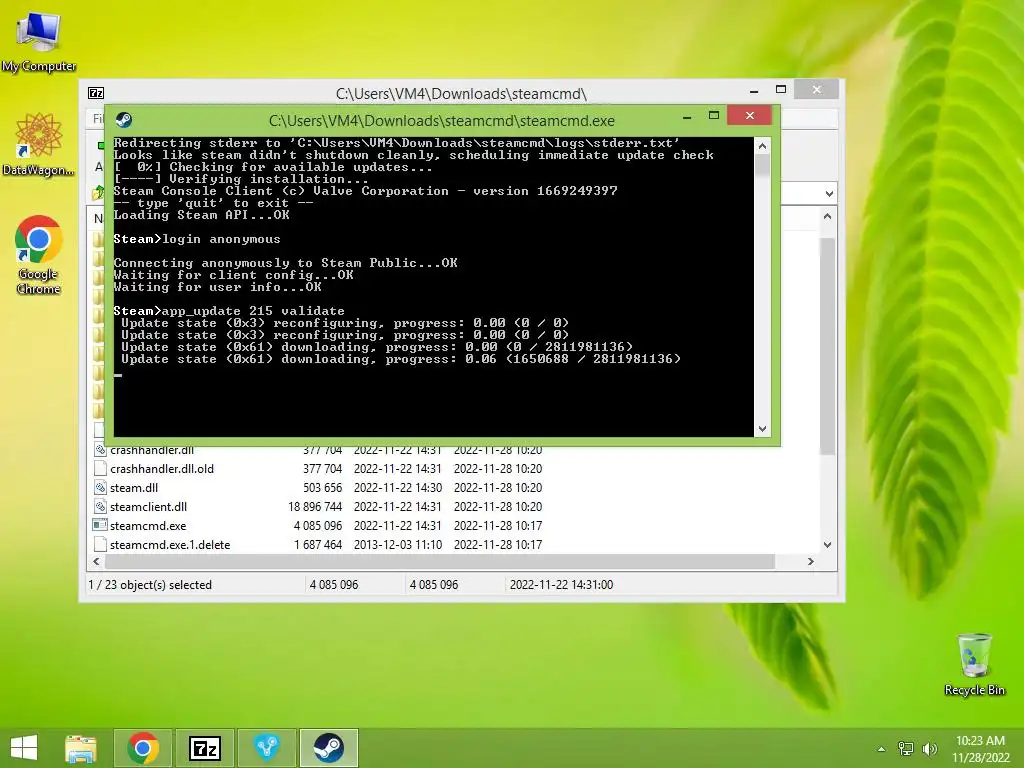This screenshot has width=1024, height=768.
Task: Select crashhandler.dll.old in the file list
Action: 162,469
